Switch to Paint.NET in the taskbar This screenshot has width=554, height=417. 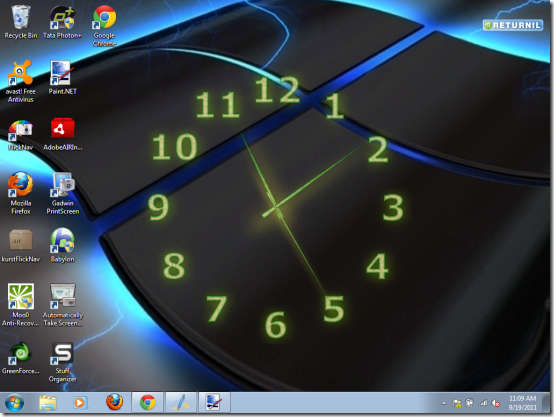pyautogui.click(x=214, y=402)
